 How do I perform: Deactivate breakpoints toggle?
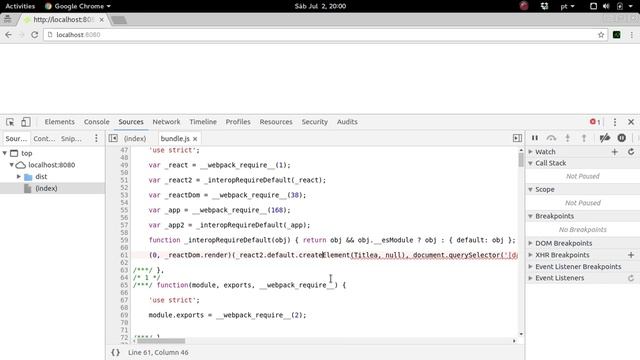pyautogui.click(x=605, y=138)
